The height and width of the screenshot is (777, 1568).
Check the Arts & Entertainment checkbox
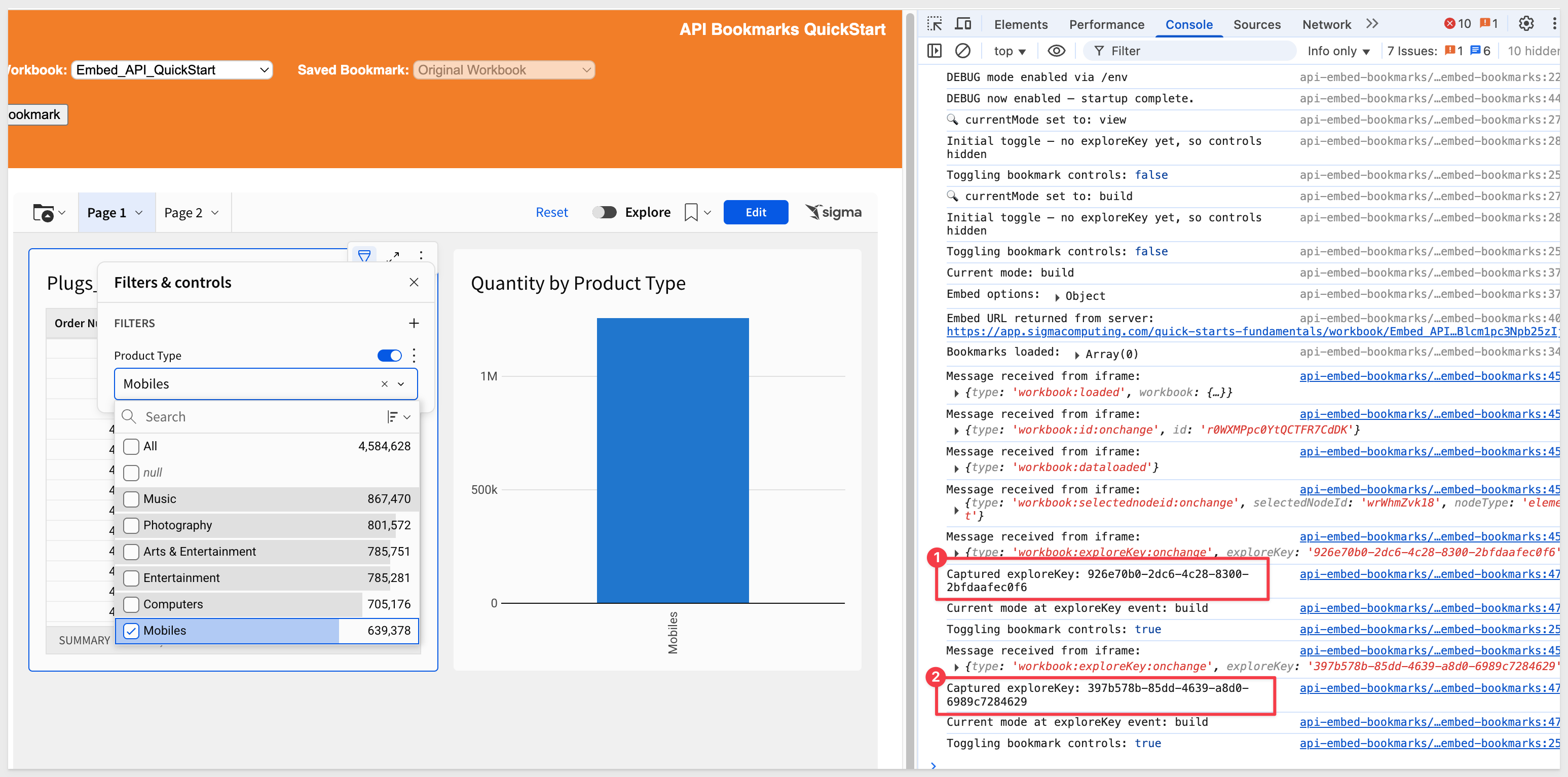point(131,552)
